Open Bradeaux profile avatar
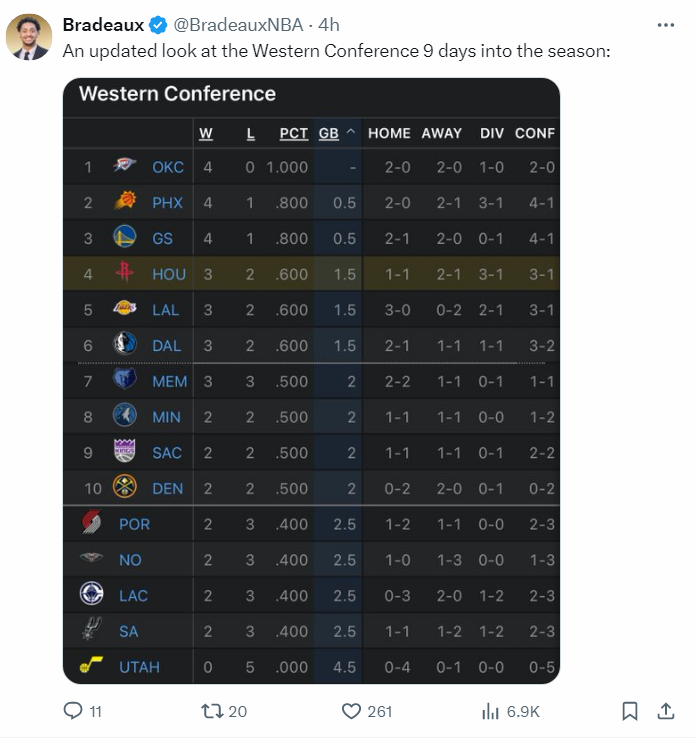 (29, 37)
